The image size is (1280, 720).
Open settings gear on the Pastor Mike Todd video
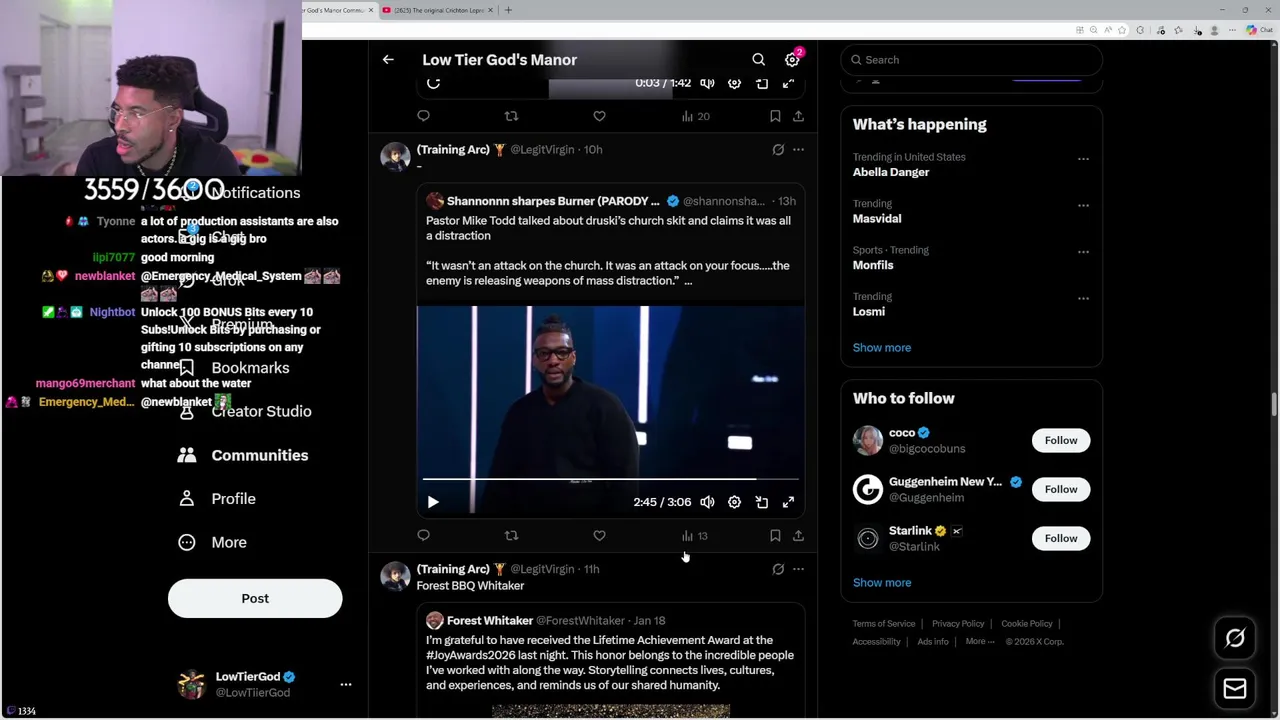[734, 502]
